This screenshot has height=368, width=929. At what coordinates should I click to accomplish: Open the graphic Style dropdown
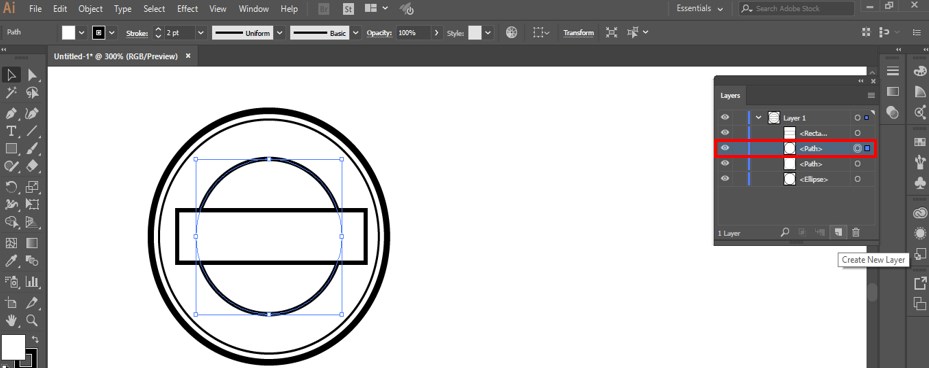click(x=488, y=33)
